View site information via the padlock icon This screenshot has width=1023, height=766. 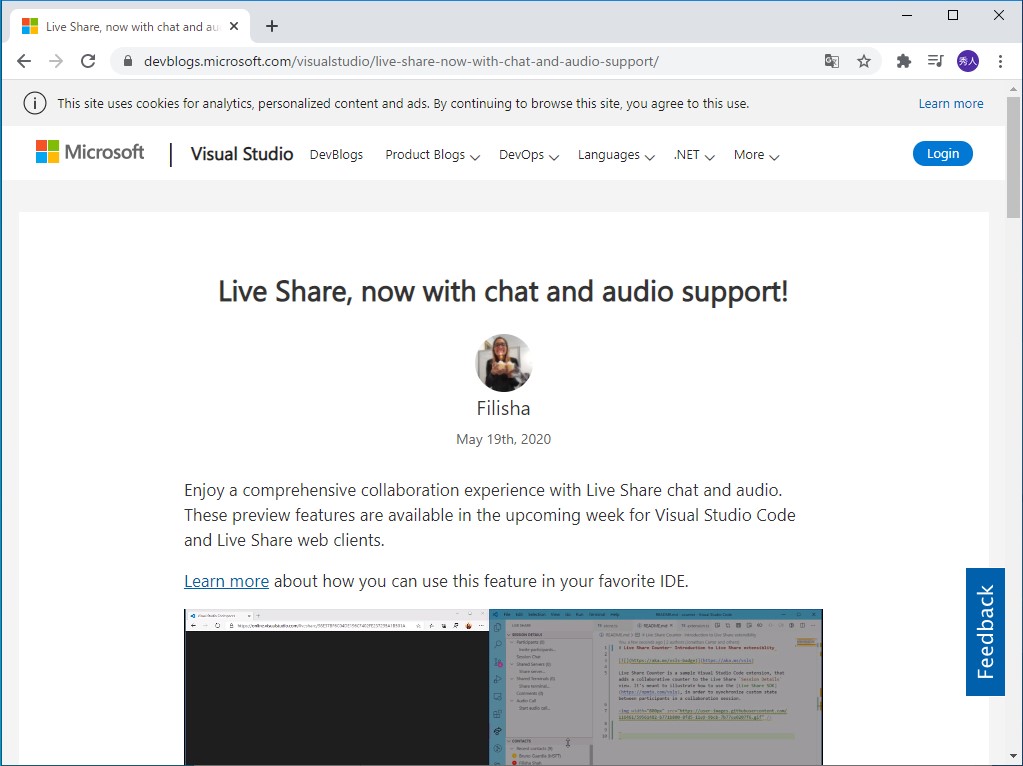(x=127, y=61)
